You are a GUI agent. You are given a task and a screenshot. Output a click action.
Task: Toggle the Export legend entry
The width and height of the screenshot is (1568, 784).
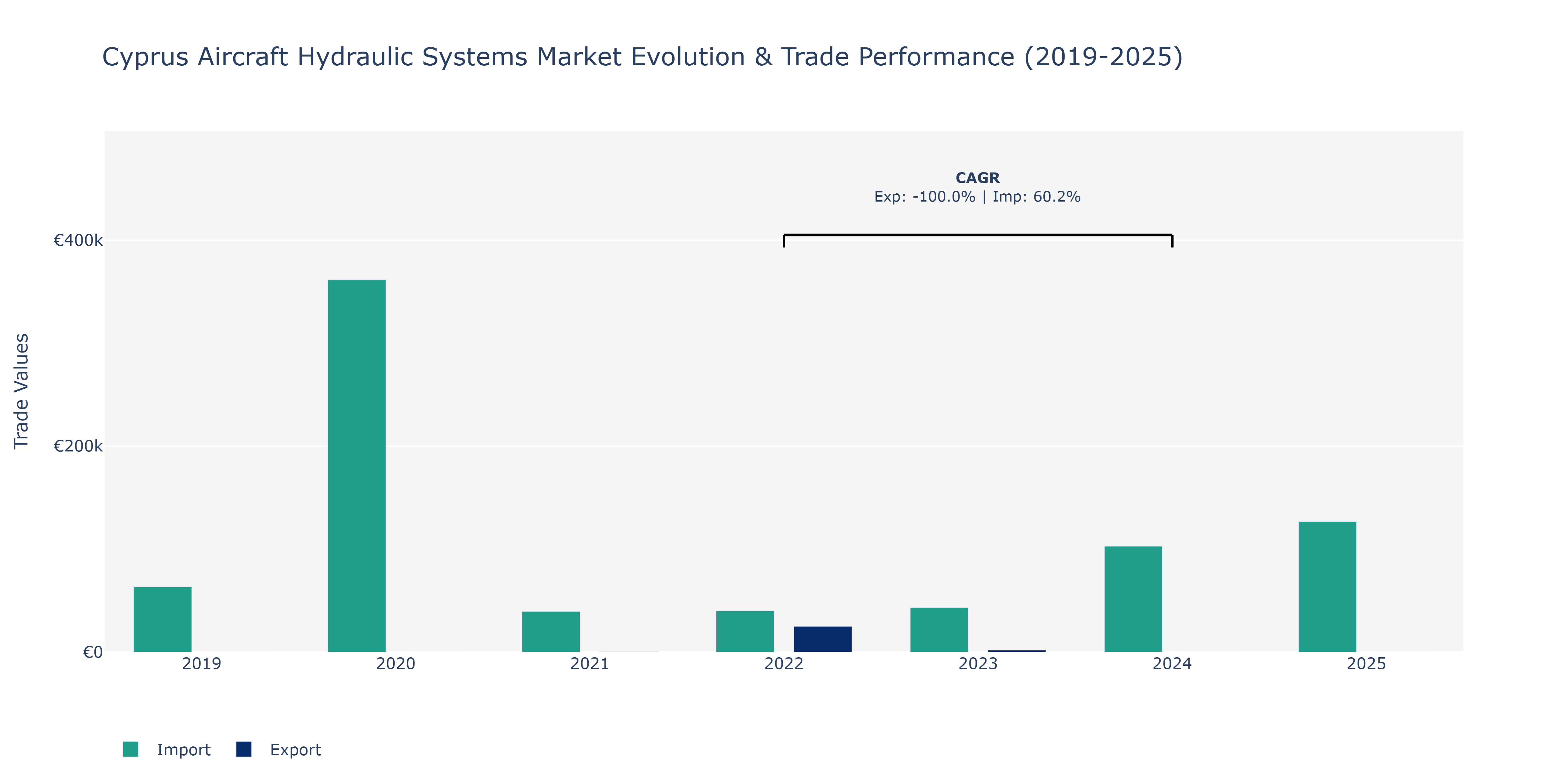279,749
